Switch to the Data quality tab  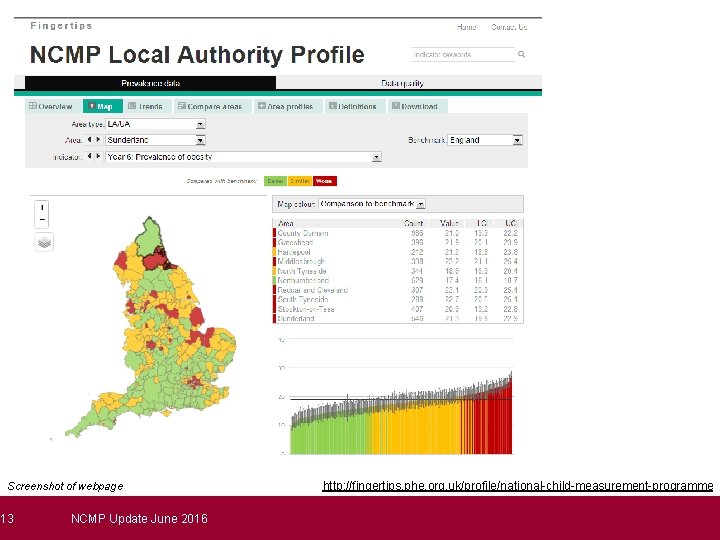pyautogui.click(x=402, y=83)
